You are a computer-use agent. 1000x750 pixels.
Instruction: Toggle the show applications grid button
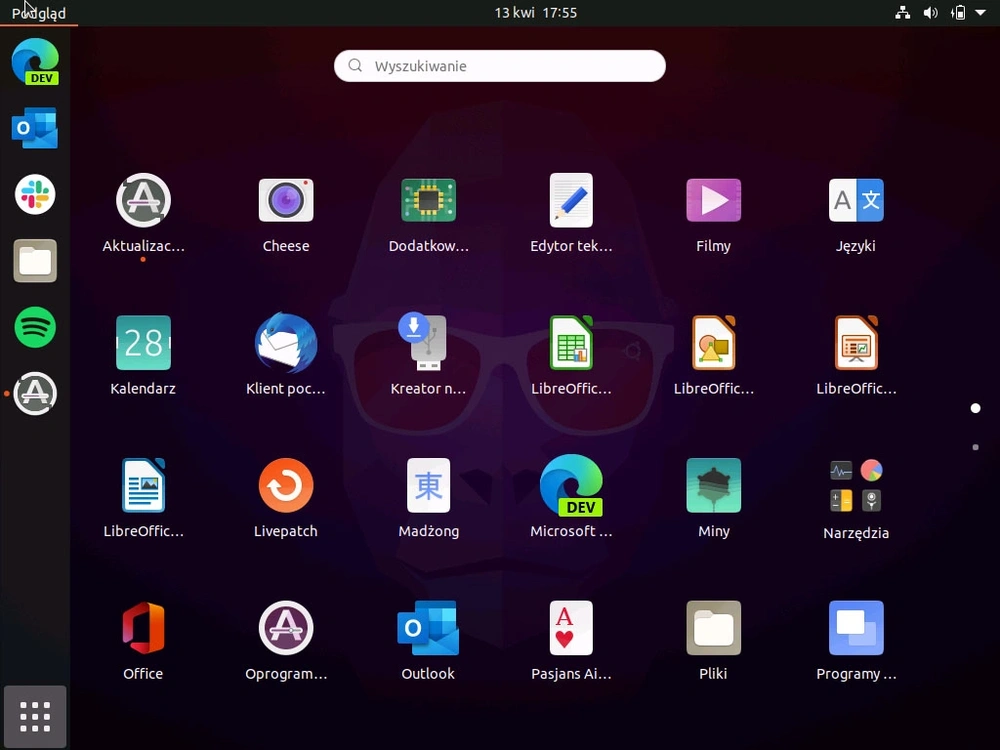point(35,717)
